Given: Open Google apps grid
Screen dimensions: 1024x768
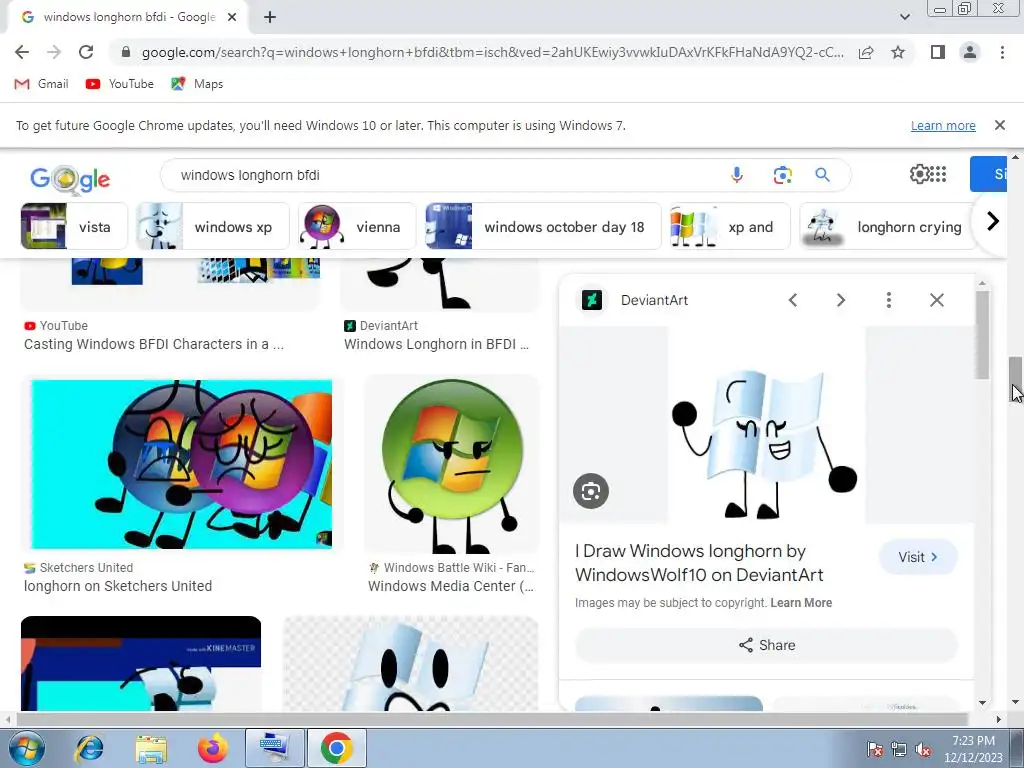Looking at the screenshot, I should [x=938, y=174].
